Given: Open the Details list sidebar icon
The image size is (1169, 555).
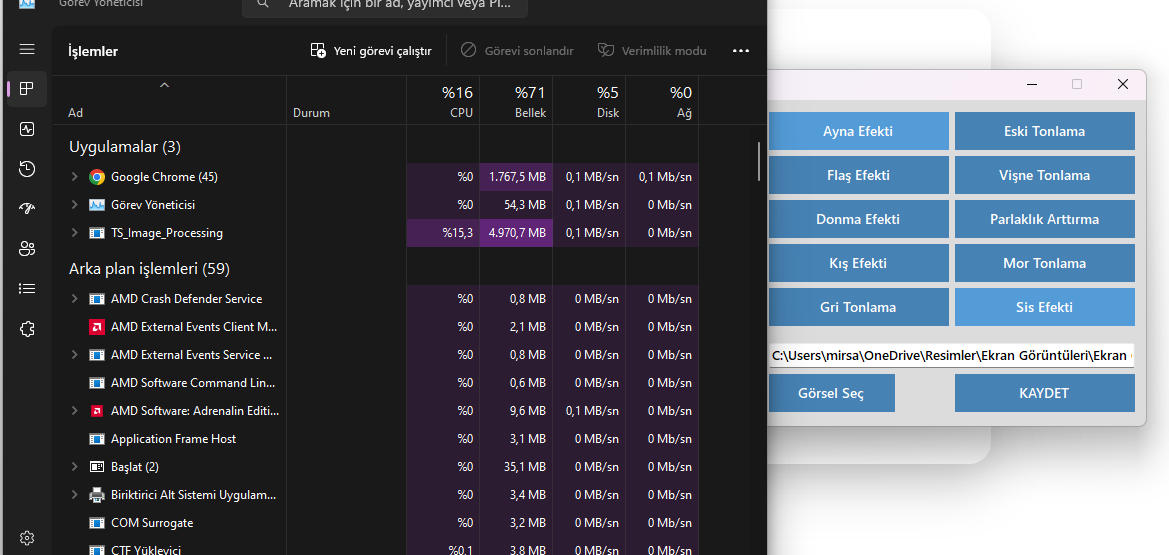Looking at the screenshot, I should click(27, 289).
